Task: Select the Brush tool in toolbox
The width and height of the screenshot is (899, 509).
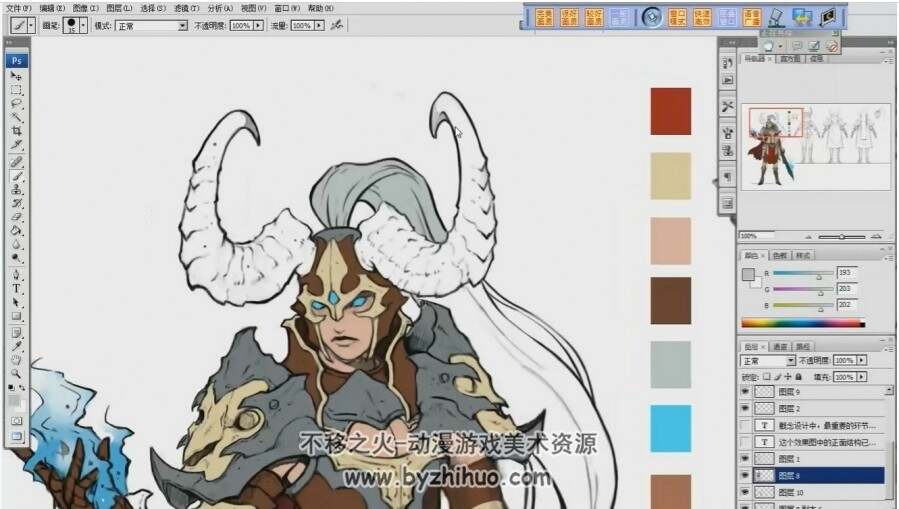Action: (x=16, y=176)
